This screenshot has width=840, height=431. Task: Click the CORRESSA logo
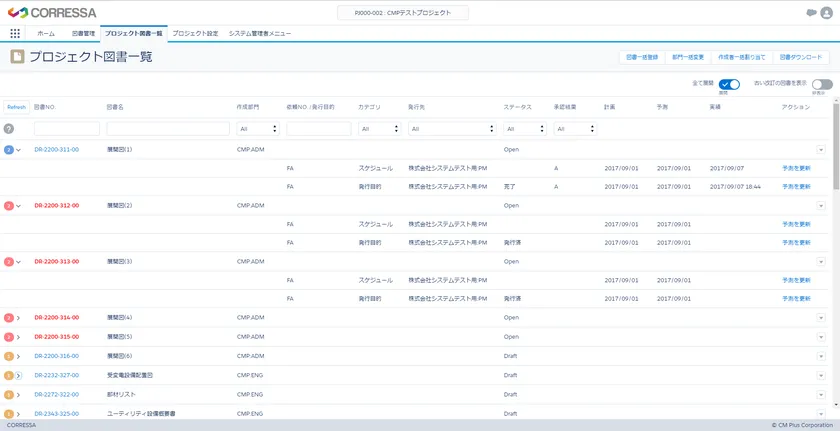pos(50,13)
